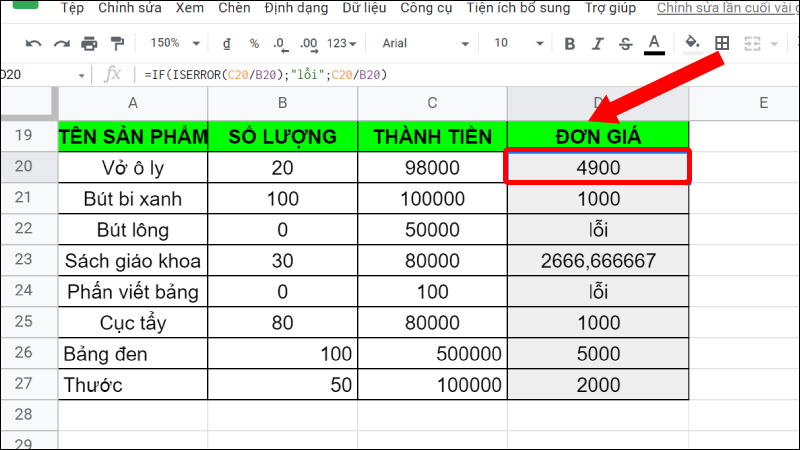800x450 pixels.
Task: Select the cell containing 2666,666667
Action: [x=598, y=262]
